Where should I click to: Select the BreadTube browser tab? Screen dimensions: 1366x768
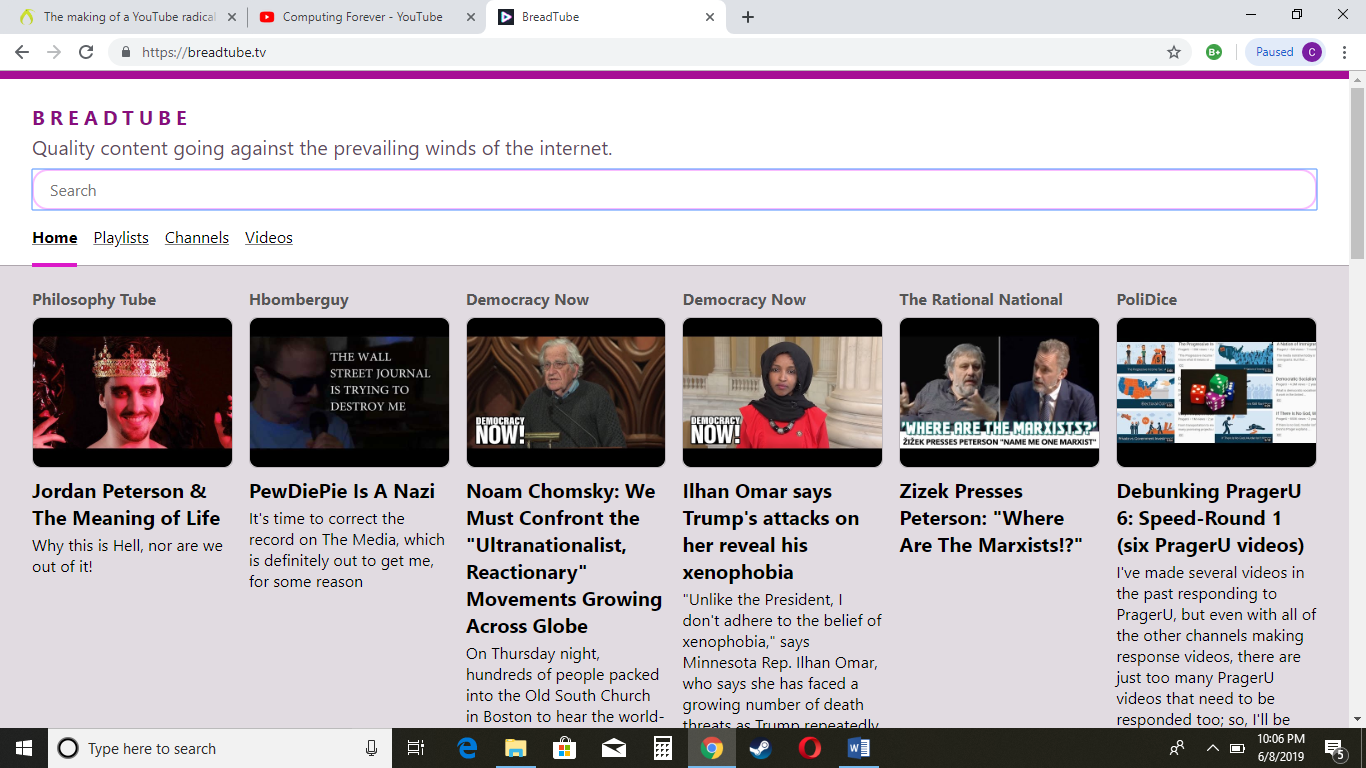(x=607, y=17)
